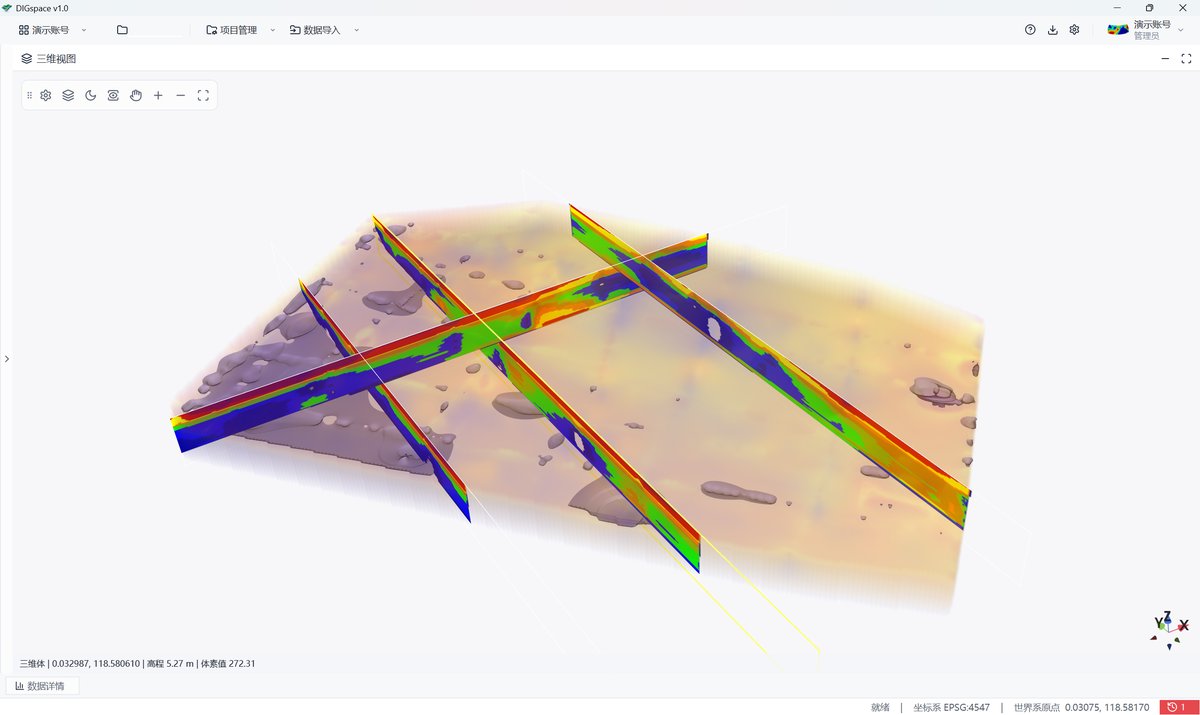Click the 体素值 272.31 readout

point(228,663)
